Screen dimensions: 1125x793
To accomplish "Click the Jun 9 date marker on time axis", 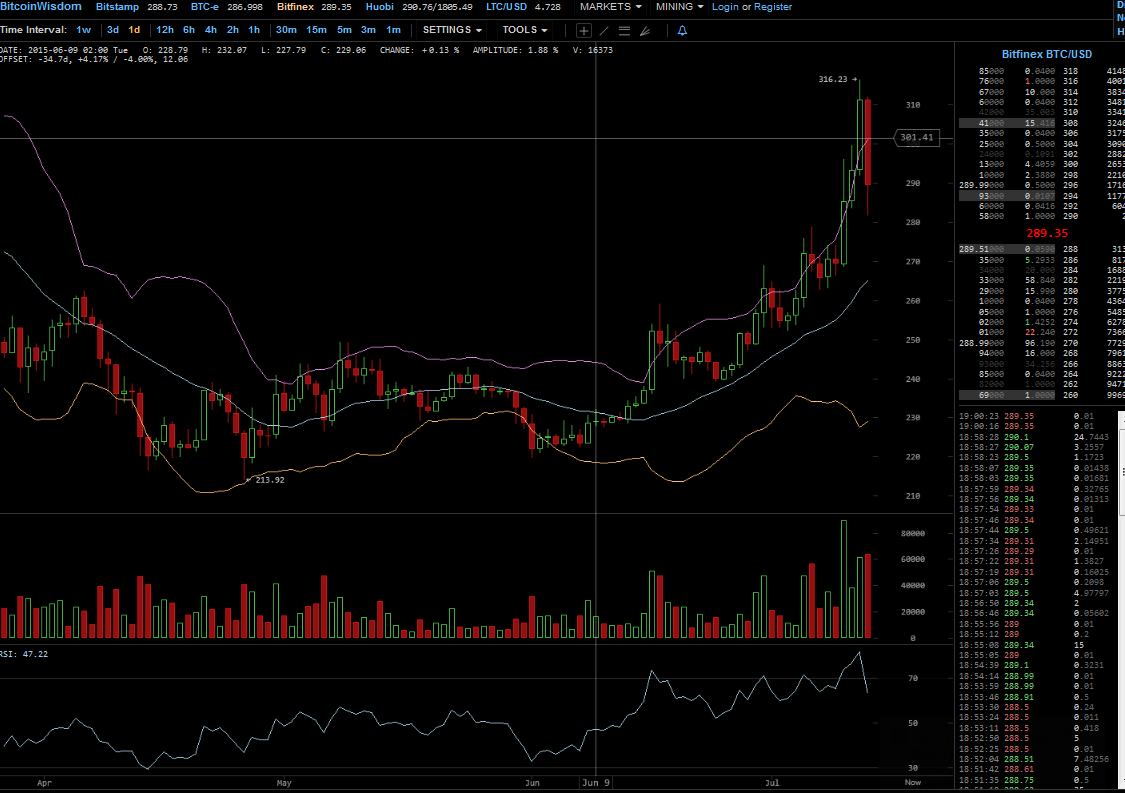I will tap(596, 782).
